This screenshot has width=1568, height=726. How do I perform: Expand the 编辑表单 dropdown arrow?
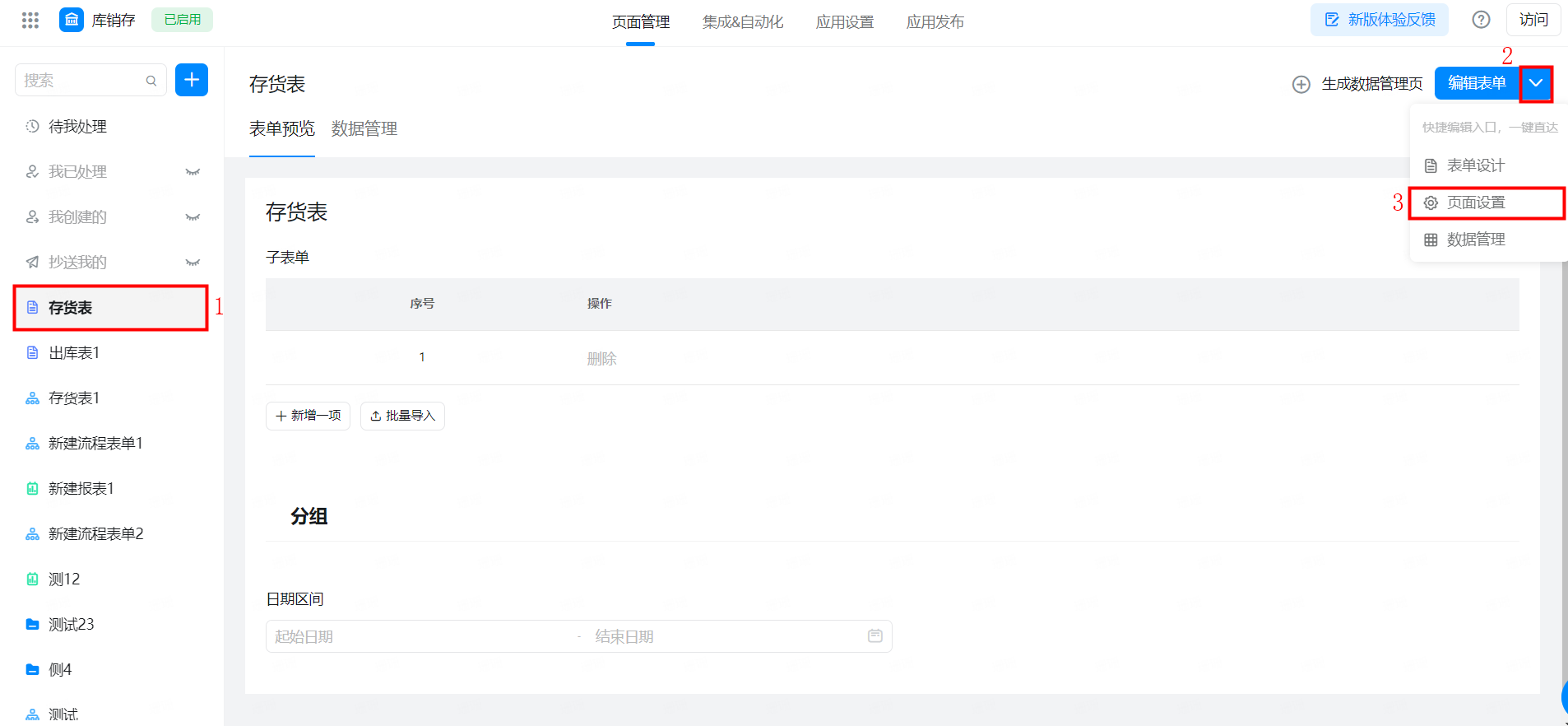(x=1536, y=83)
